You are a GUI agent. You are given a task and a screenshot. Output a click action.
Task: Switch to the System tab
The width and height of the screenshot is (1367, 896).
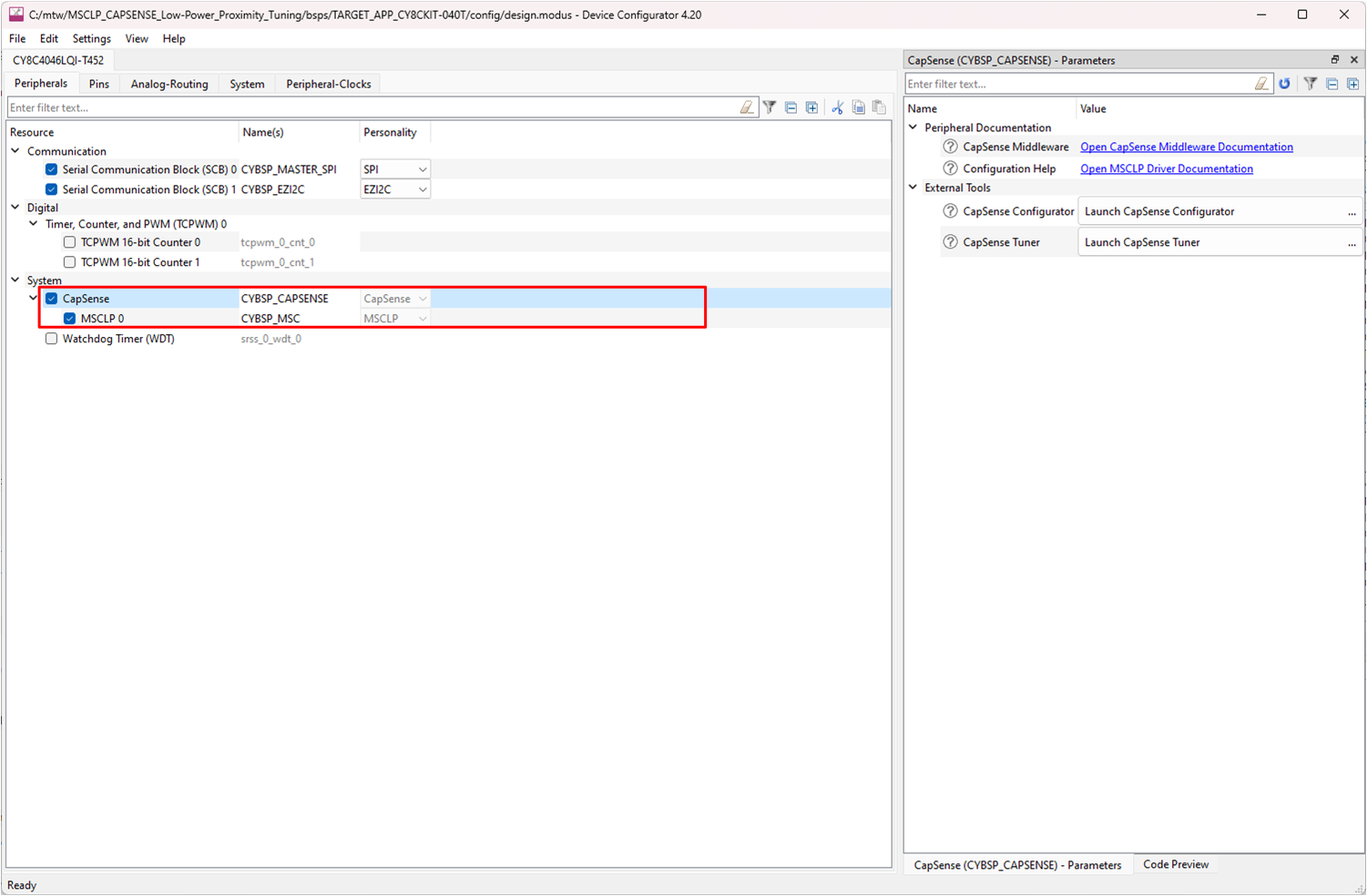247,84
